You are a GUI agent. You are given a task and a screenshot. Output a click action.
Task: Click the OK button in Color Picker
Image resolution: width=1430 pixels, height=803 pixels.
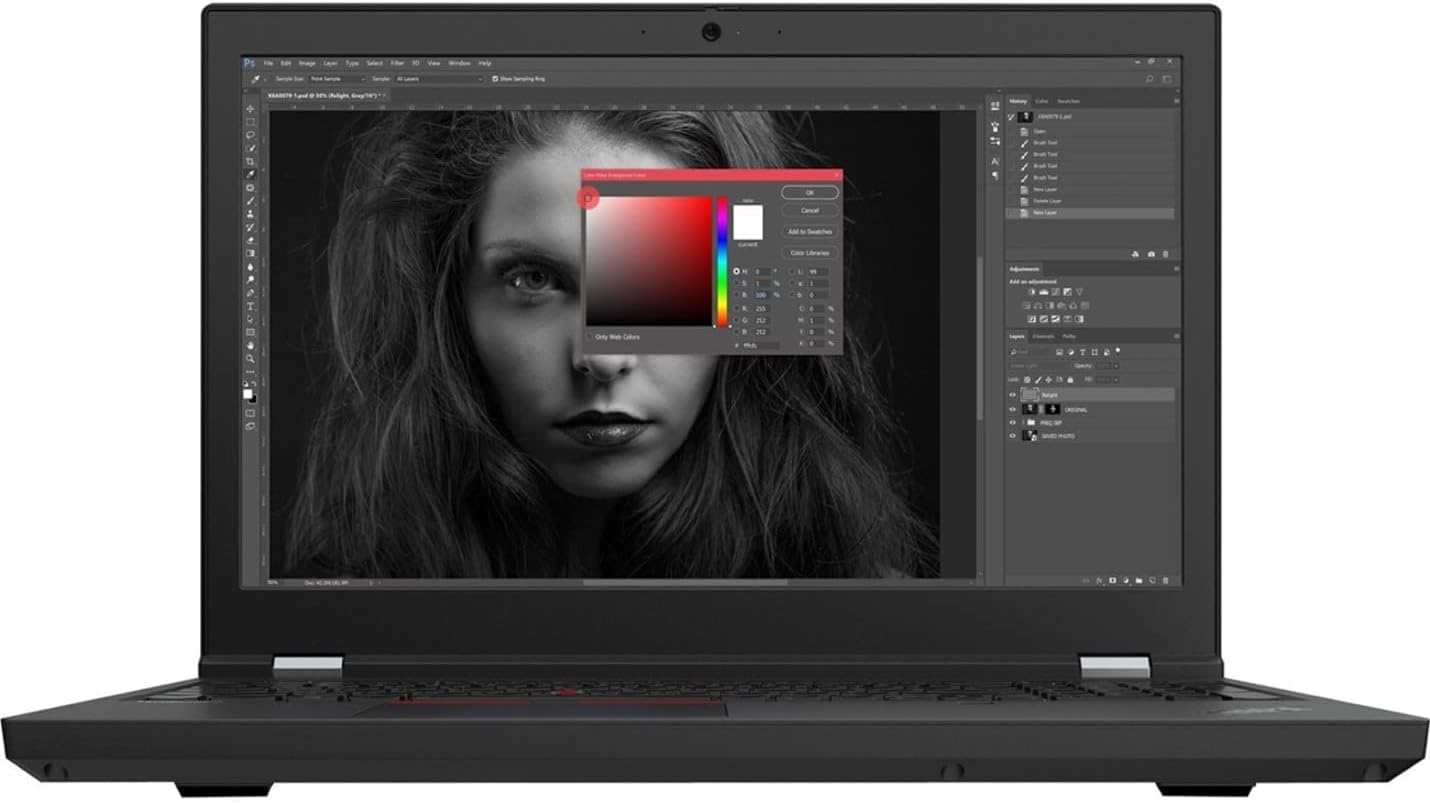[810, 192]
